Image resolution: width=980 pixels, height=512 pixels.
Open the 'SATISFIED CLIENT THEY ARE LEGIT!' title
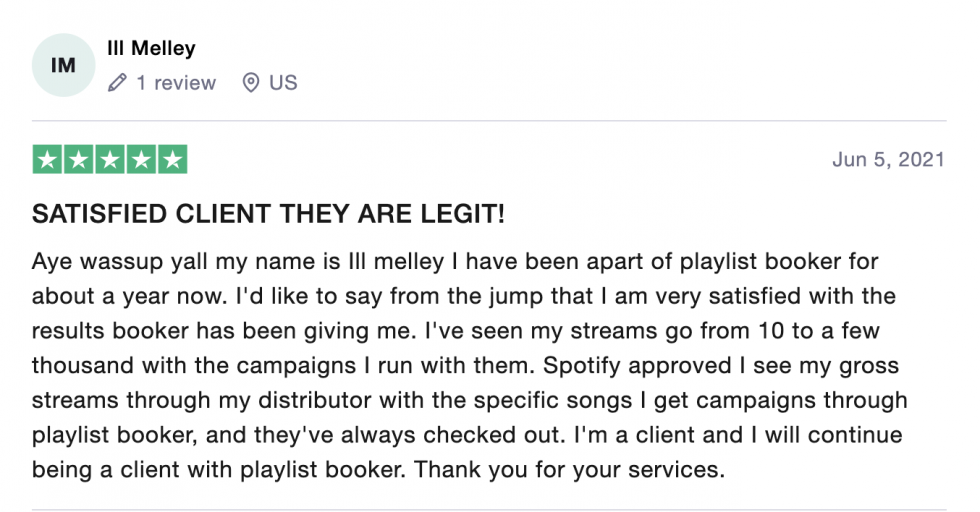tap(268, 214)
